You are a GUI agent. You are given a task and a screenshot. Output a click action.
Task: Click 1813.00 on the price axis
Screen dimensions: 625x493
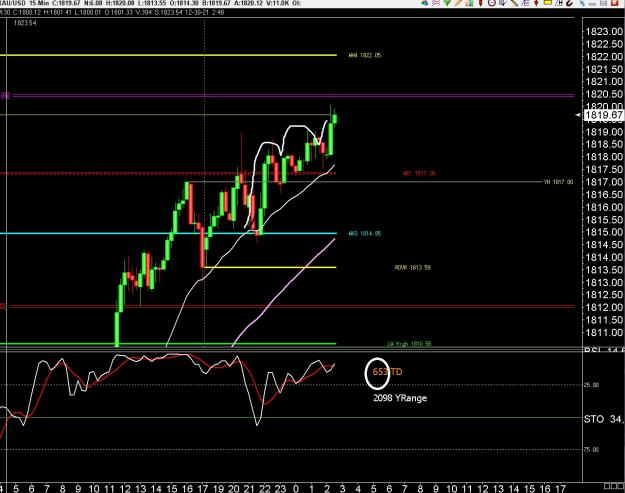(603, 283)
